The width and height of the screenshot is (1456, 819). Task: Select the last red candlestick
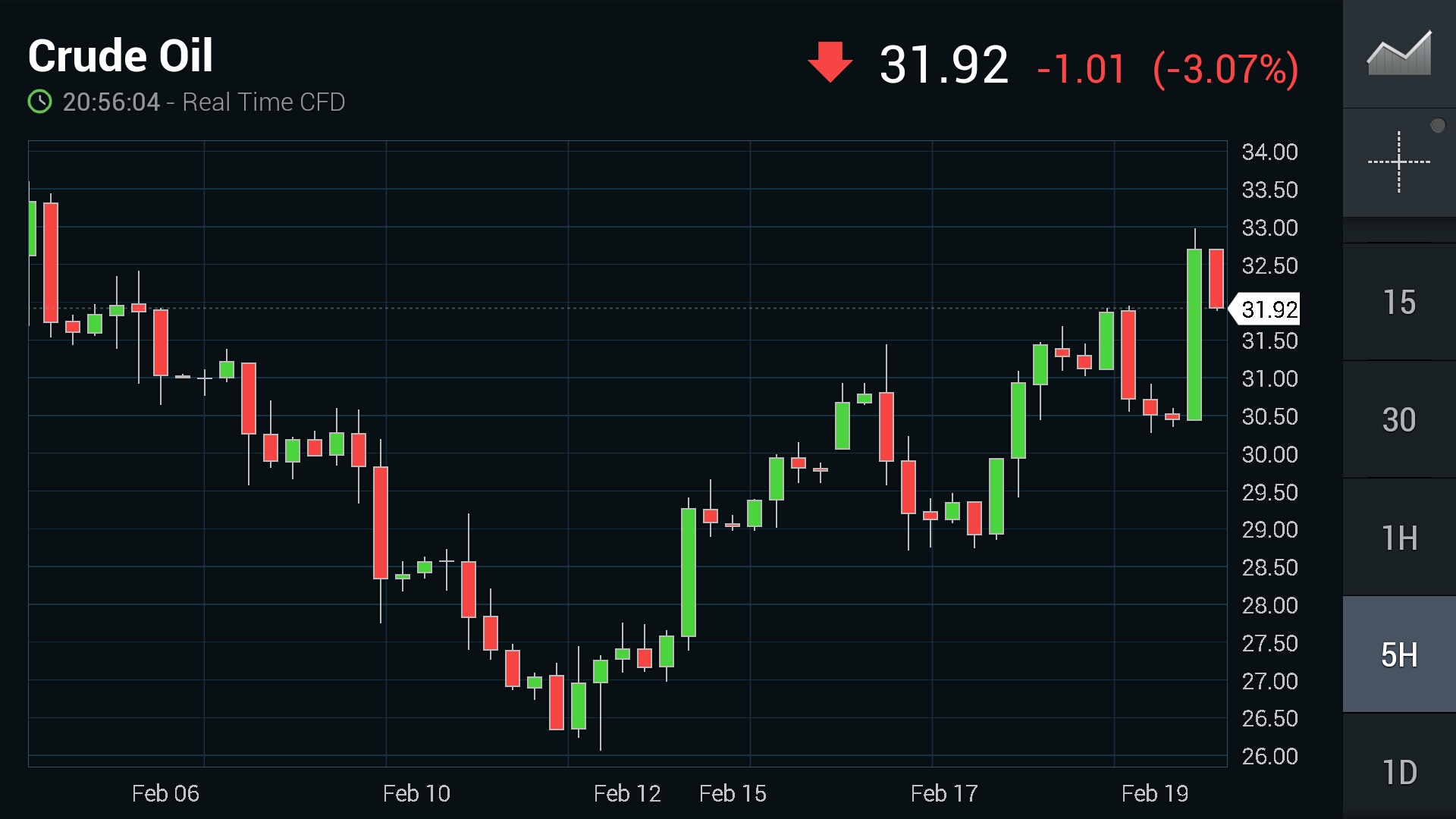click(1216, 278)
